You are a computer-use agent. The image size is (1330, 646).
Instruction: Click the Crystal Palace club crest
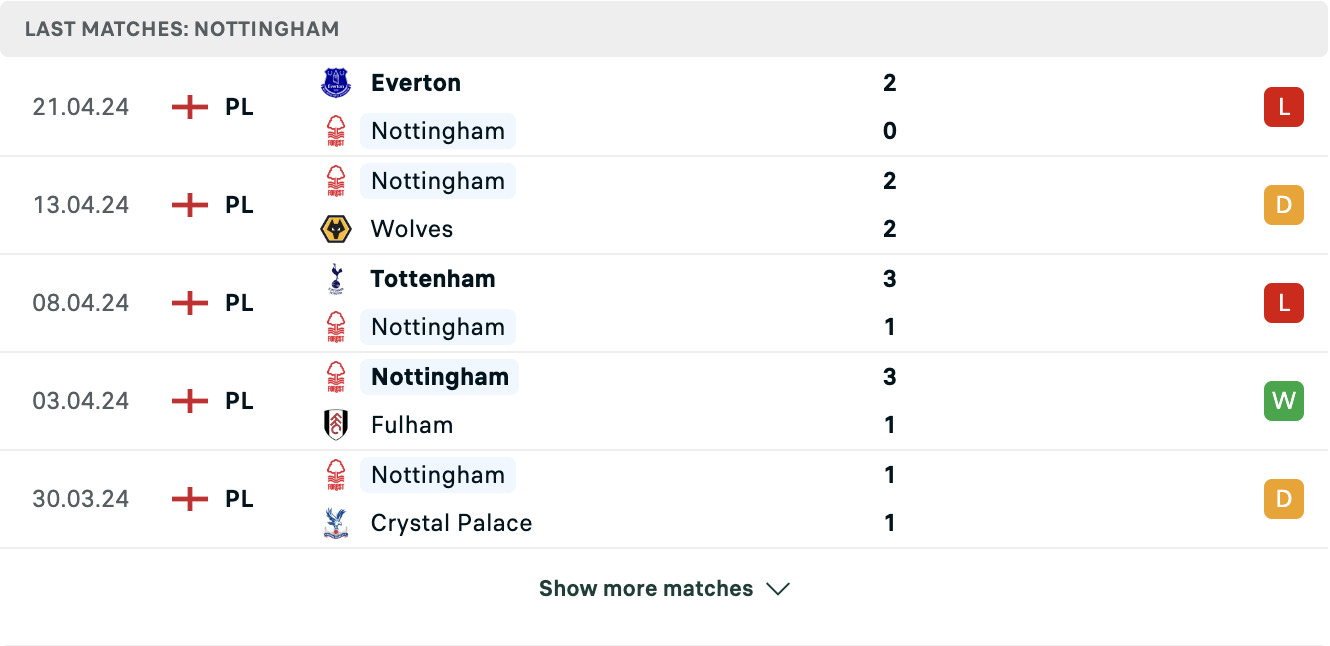coord(336,523)
